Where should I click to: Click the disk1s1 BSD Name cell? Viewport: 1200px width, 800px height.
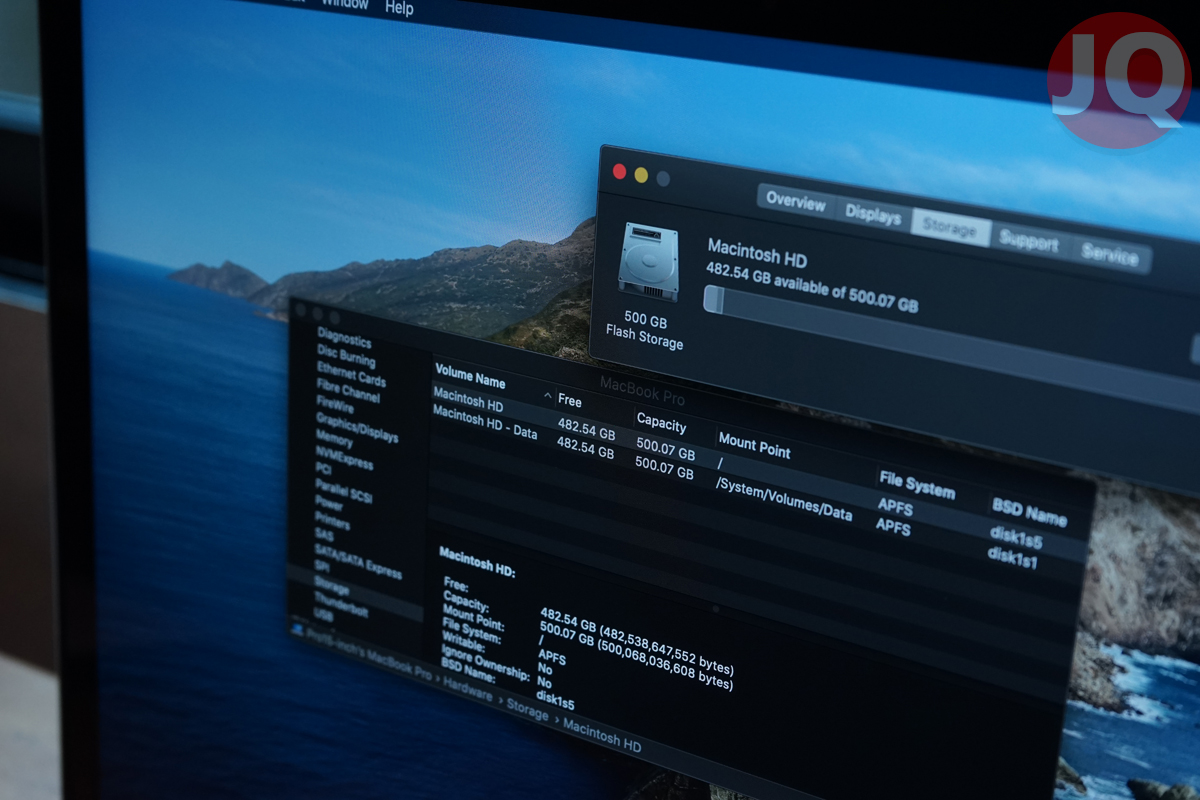point(1013,556)
